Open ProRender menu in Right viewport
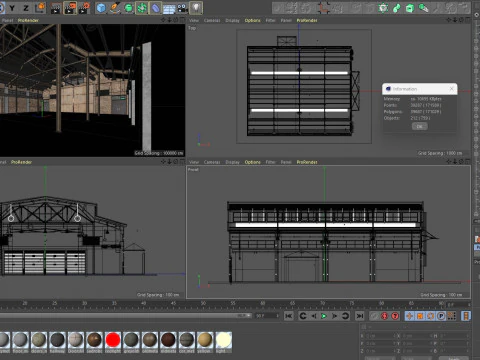This screenshot has width=480, height=360. [x=22, y=162]
